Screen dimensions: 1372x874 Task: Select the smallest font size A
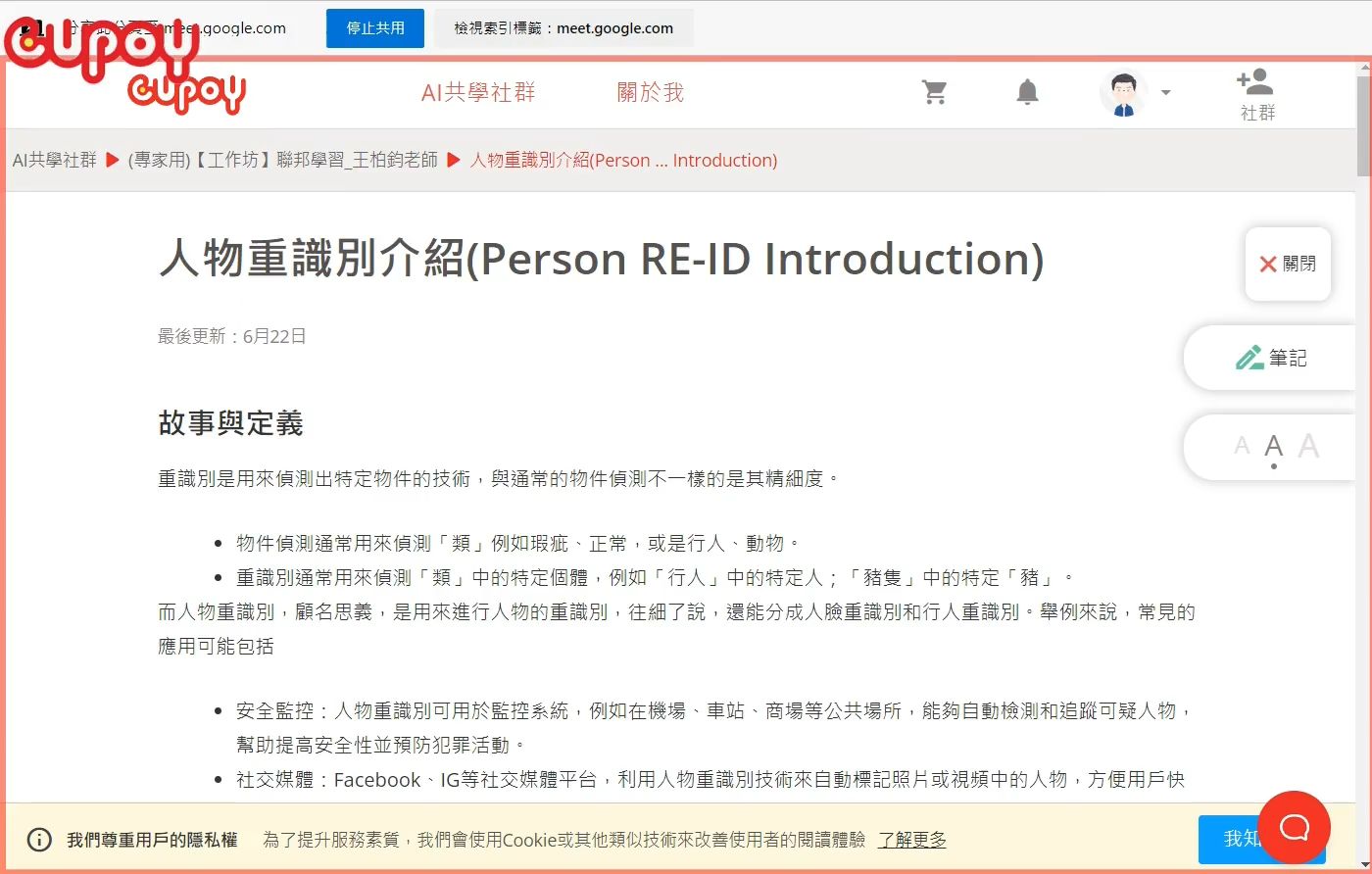[x=1242, y=446]
